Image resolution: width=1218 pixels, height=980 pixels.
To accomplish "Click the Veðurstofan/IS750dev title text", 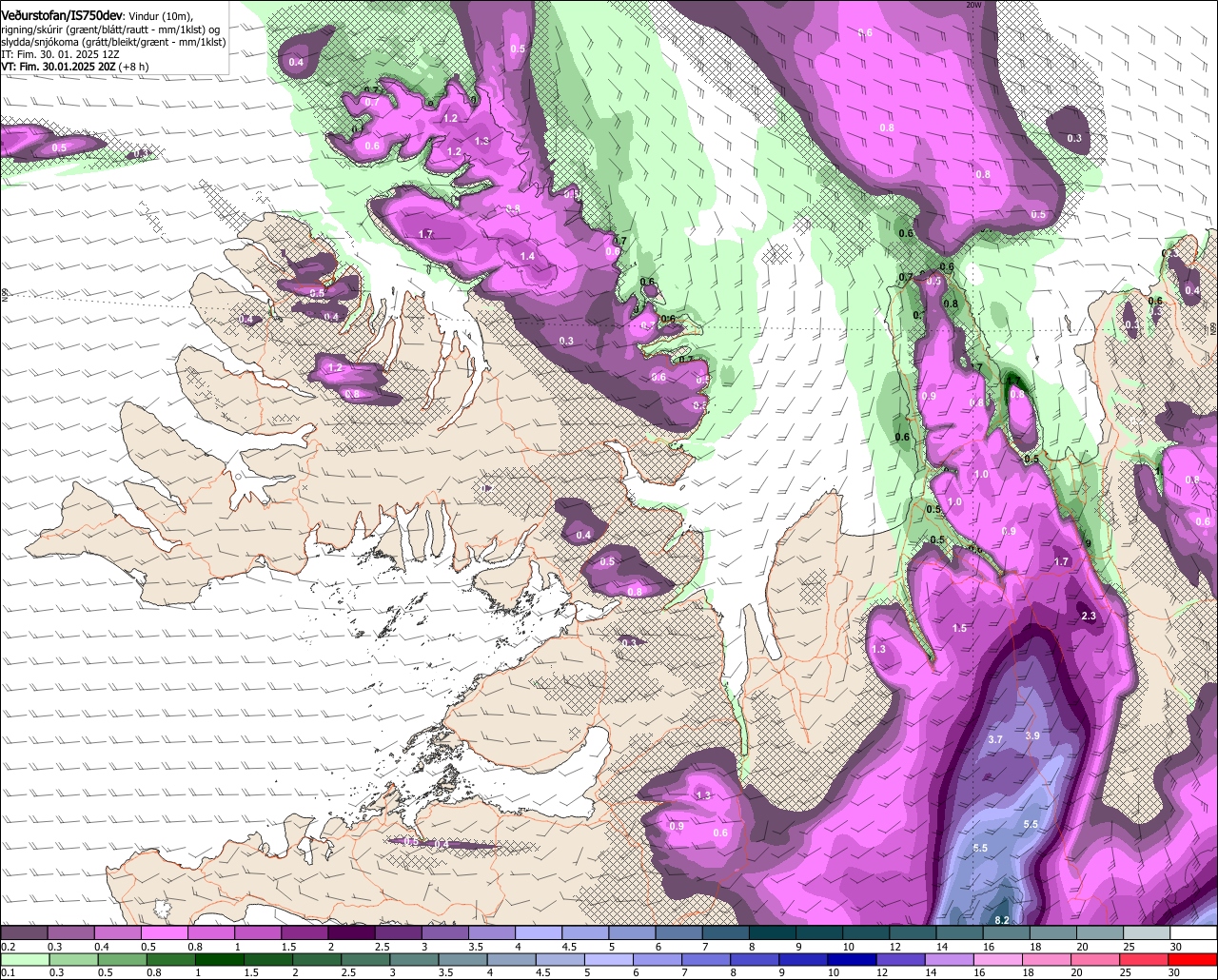I will coord(62,15).
